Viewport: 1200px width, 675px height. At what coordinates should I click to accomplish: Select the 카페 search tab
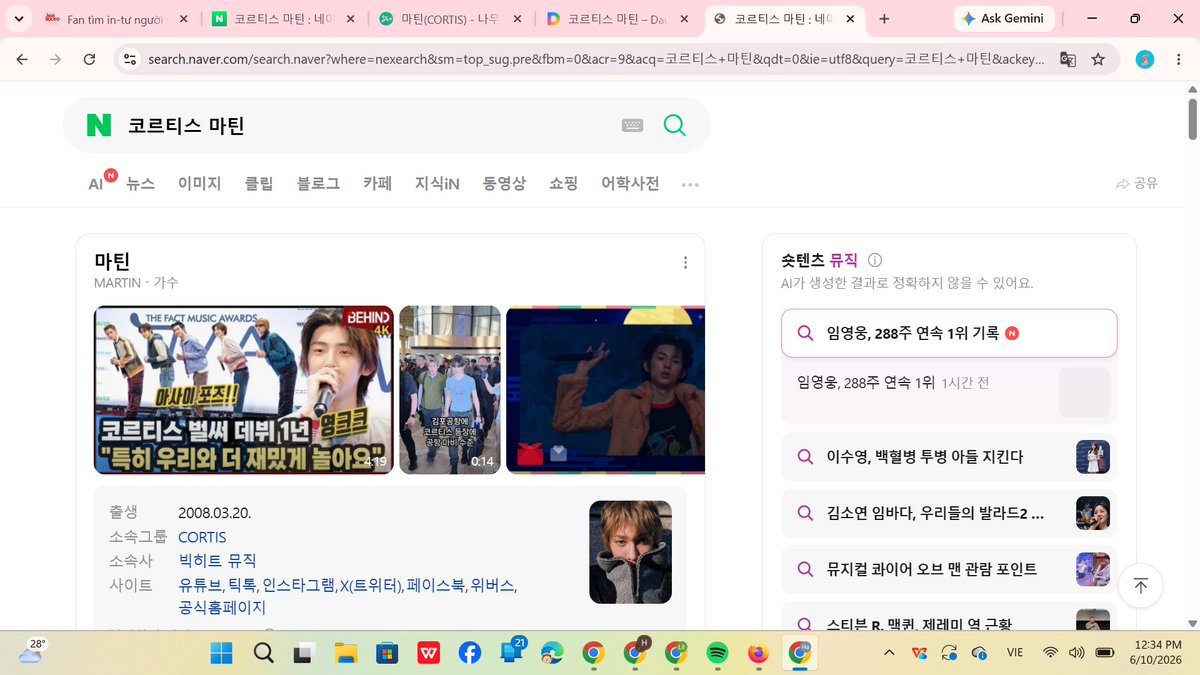(377, 183)
